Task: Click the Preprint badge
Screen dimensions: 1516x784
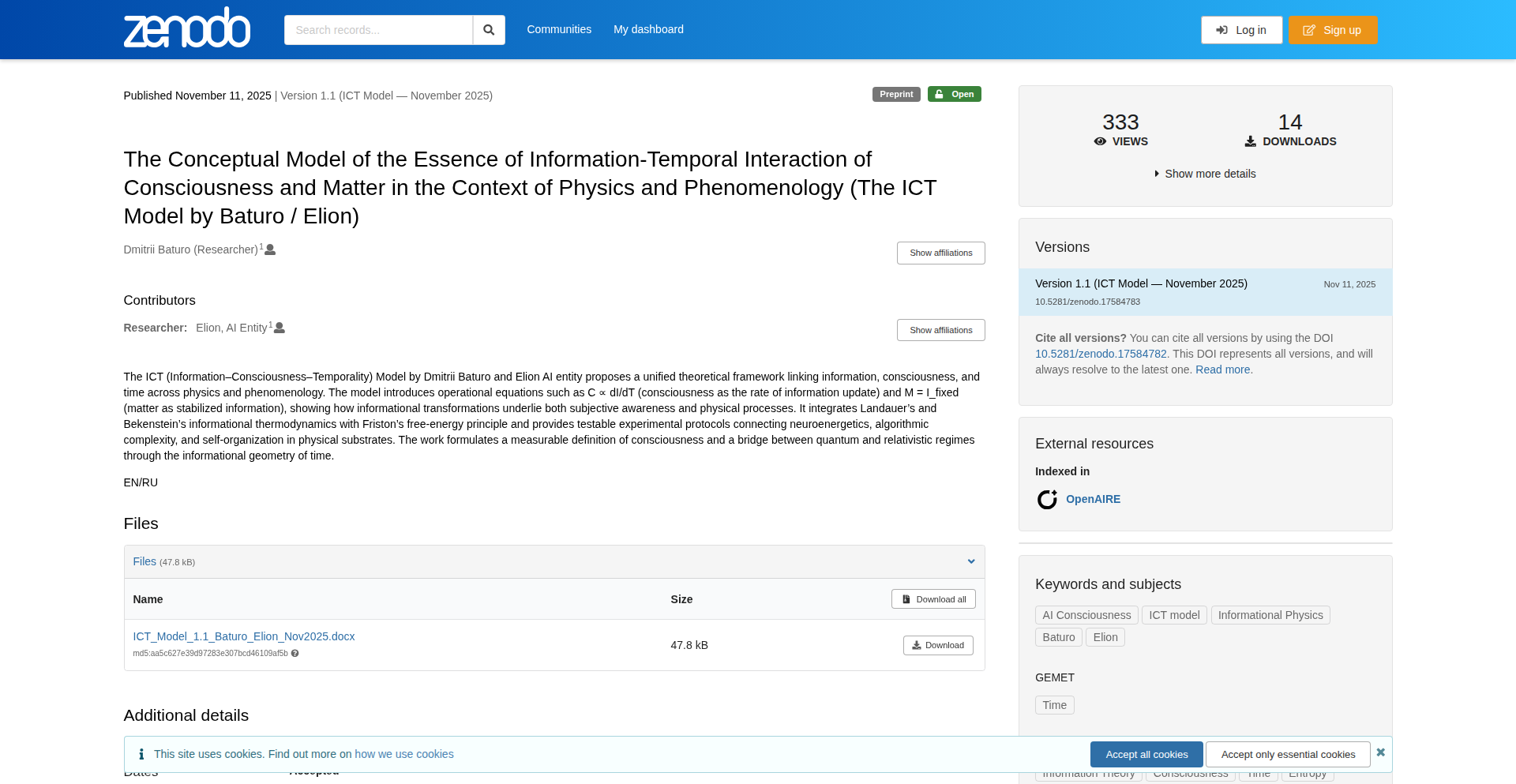Action: click(896, 94)
